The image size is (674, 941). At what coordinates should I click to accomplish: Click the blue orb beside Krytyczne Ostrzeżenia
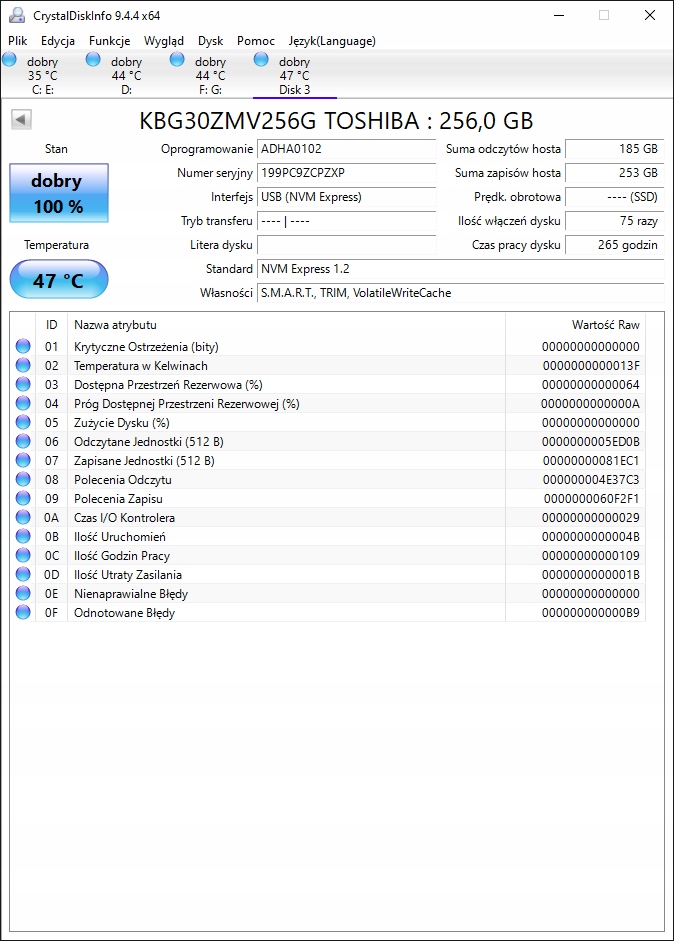23,347
